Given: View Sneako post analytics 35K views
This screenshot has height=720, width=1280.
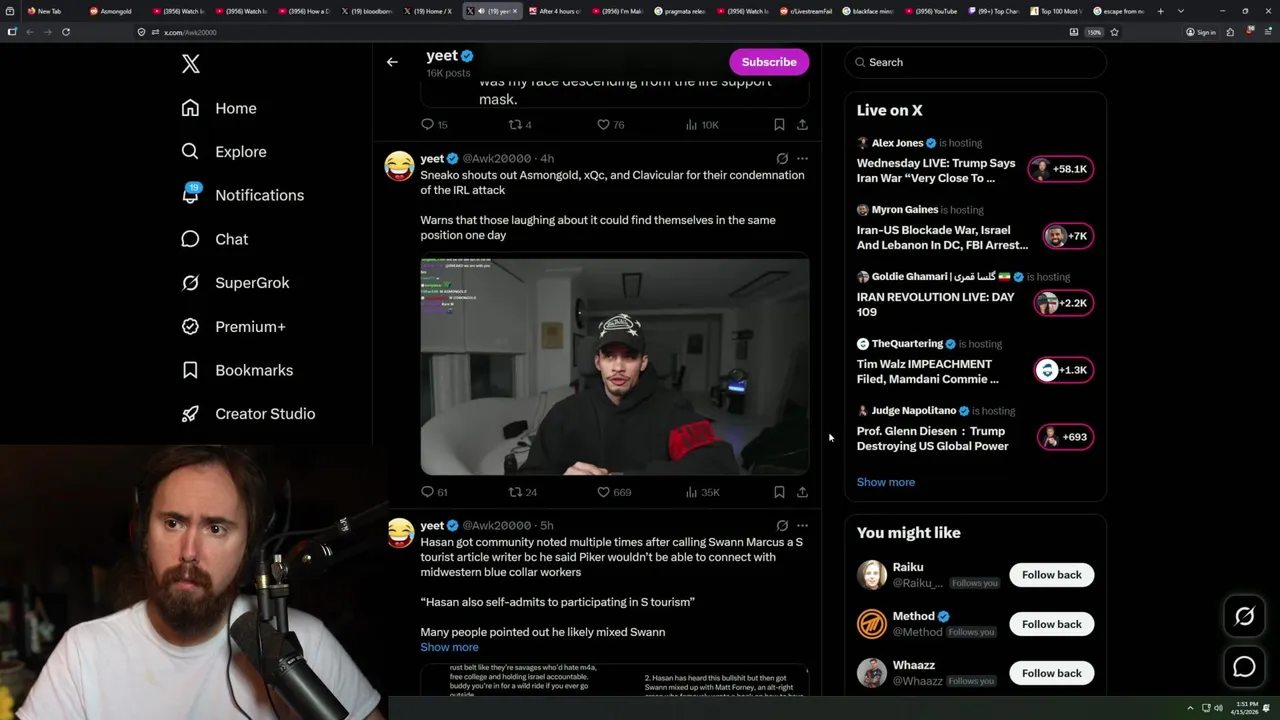Looking at the screenshot, I should (702, 492).
